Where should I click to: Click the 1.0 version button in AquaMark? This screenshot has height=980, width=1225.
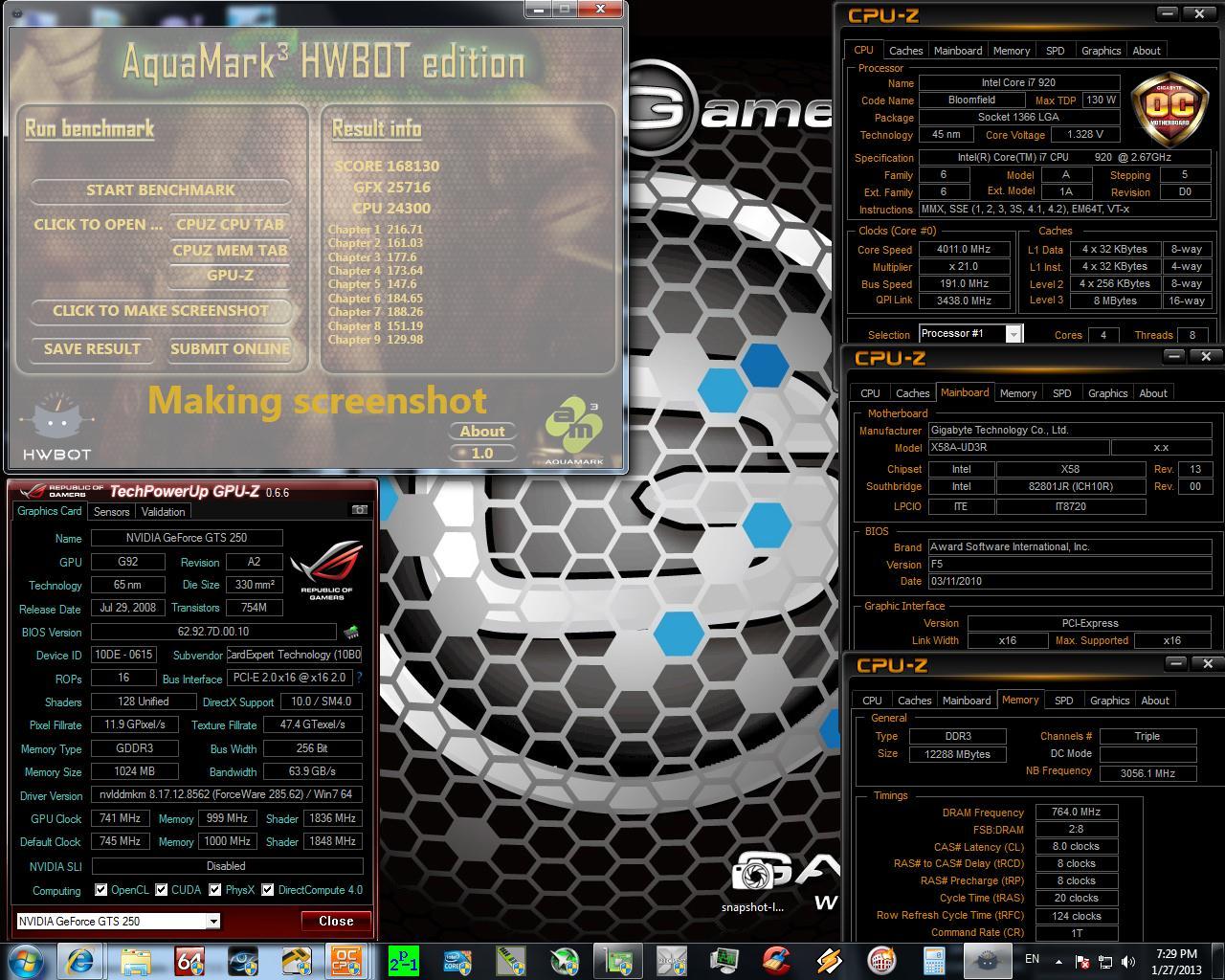482,453
